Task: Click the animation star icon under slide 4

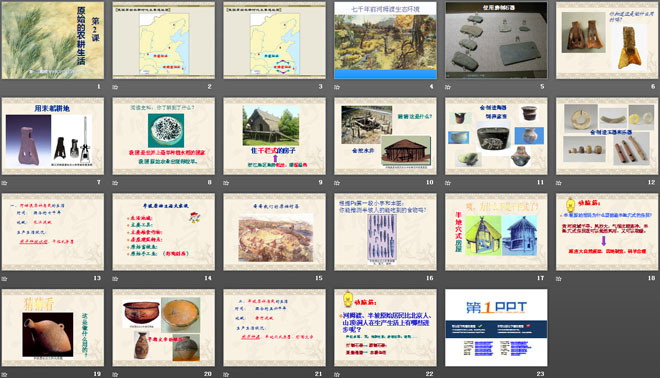Action: pyautogui.click(x=337, y=87)
